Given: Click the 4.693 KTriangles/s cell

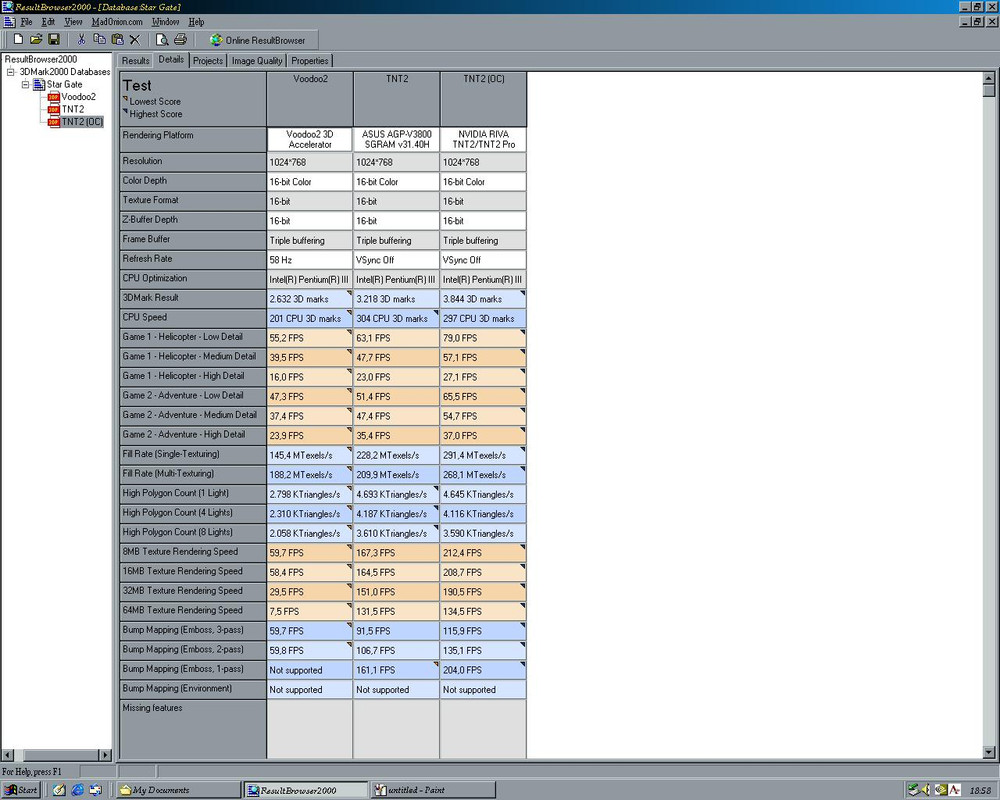Looking at the screenshot, I should point(397,494).
